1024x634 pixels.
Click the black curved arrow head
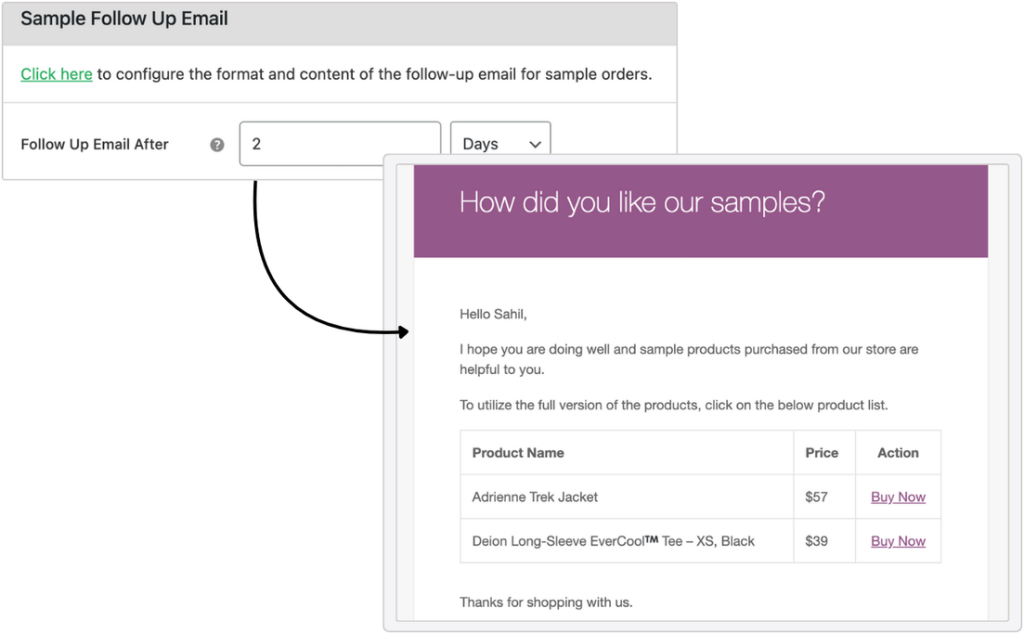coord(403,332)
